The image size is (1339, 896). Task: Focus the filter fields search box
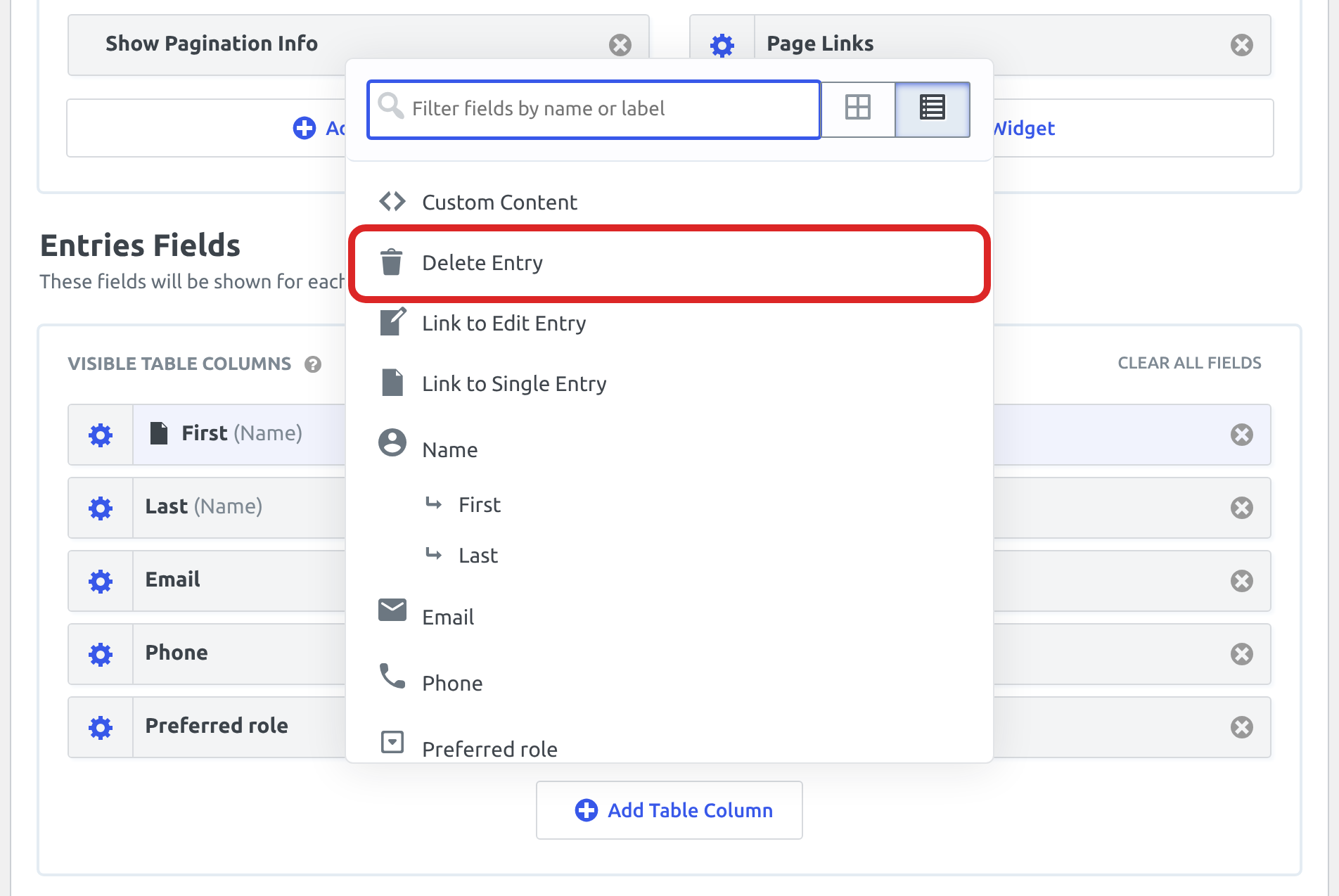click(594, 109)
